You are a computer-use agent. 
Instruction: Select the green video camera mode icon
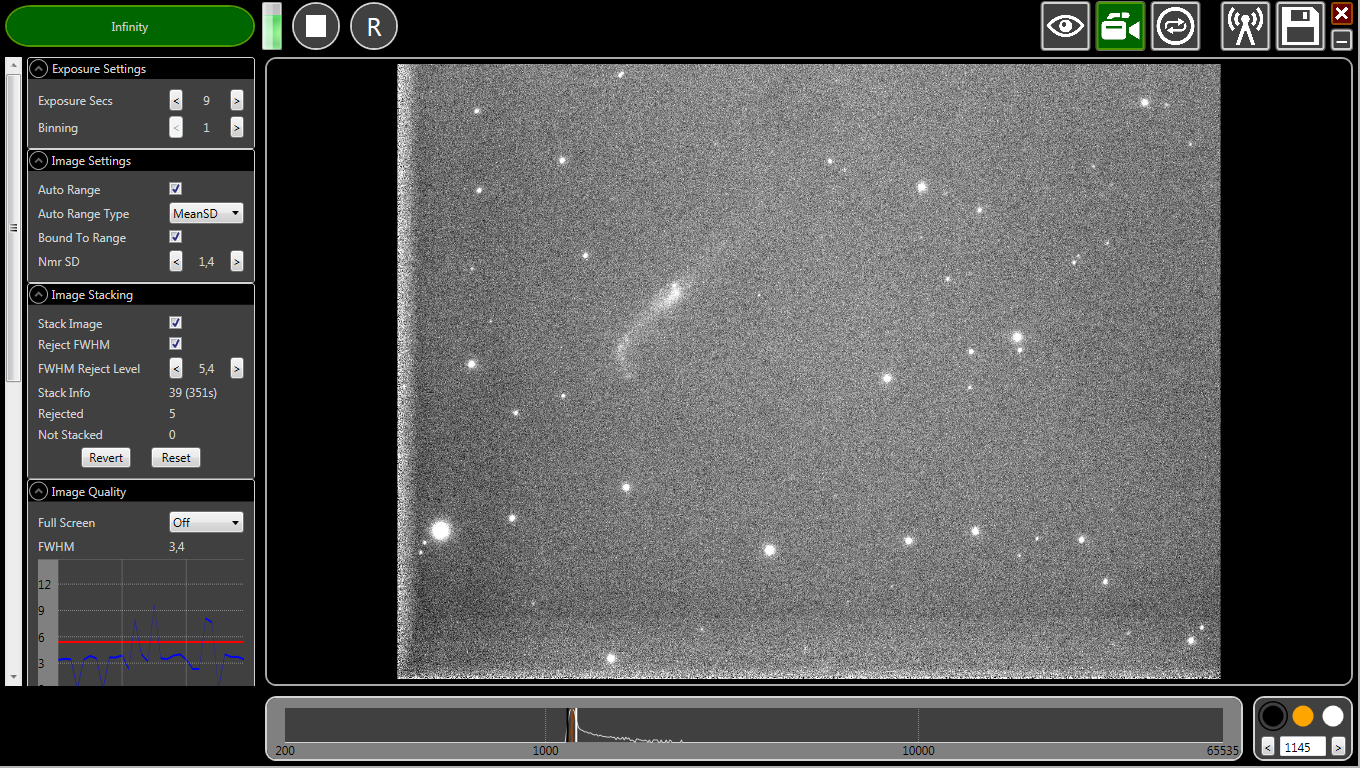coord(1120,26)
